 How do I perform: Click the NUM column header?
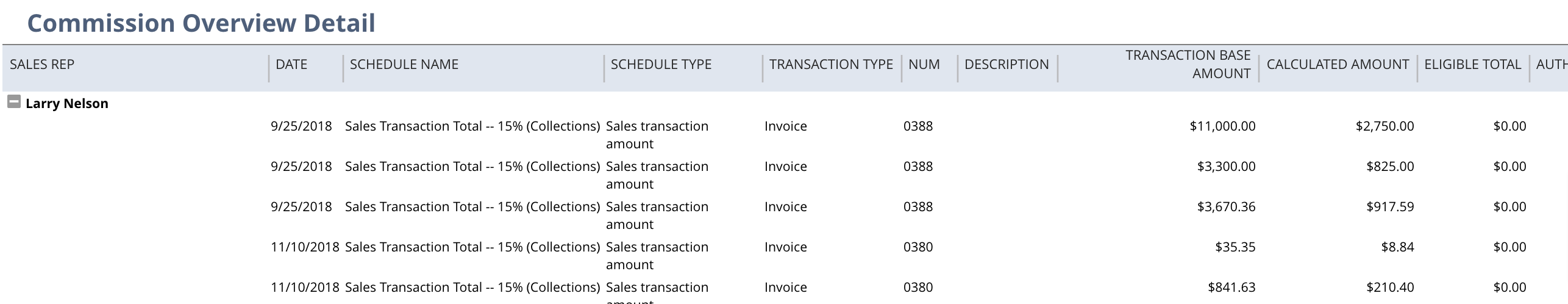pos(924,64)
